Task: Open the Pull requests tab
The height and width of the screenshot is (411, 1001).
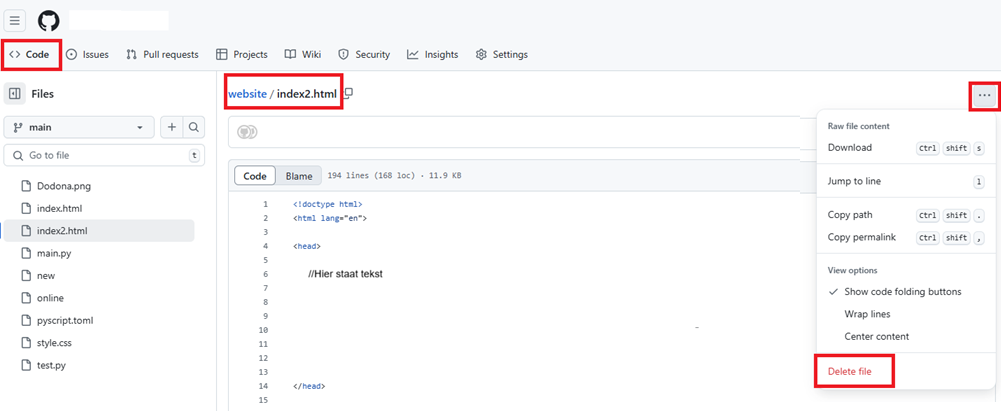Action: tap(163, 54)
